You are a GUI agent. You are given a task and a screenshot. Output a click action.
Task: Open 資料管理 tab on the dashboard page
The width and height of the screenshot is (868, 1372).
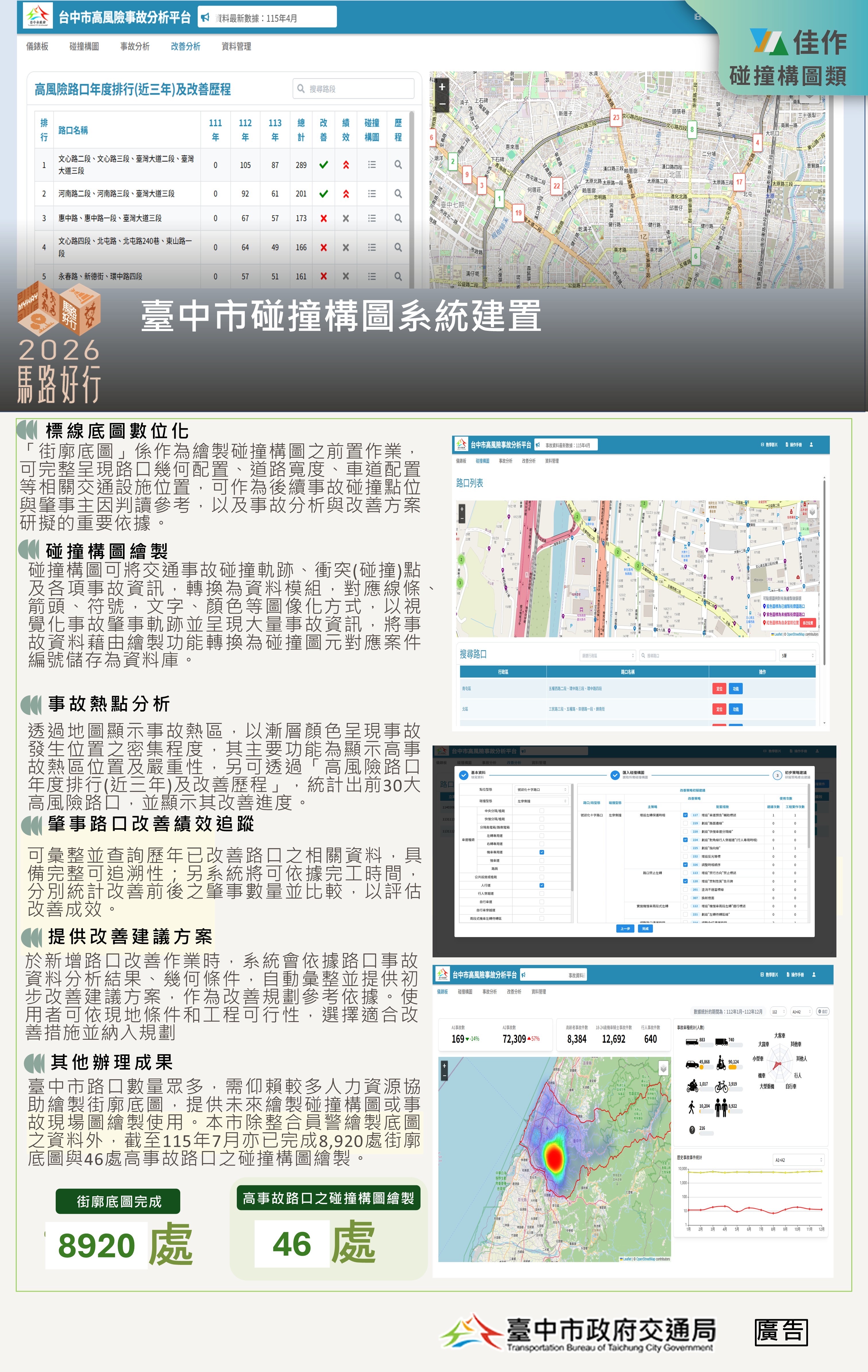tap(539, 992)
